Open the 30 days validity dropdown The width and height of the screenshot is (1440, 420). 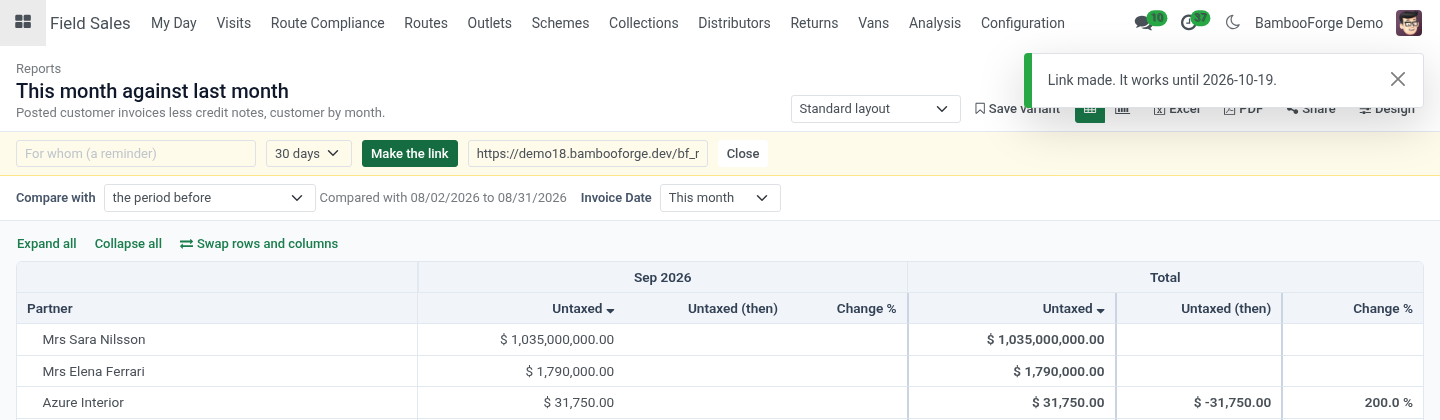[x=308, y=153]
